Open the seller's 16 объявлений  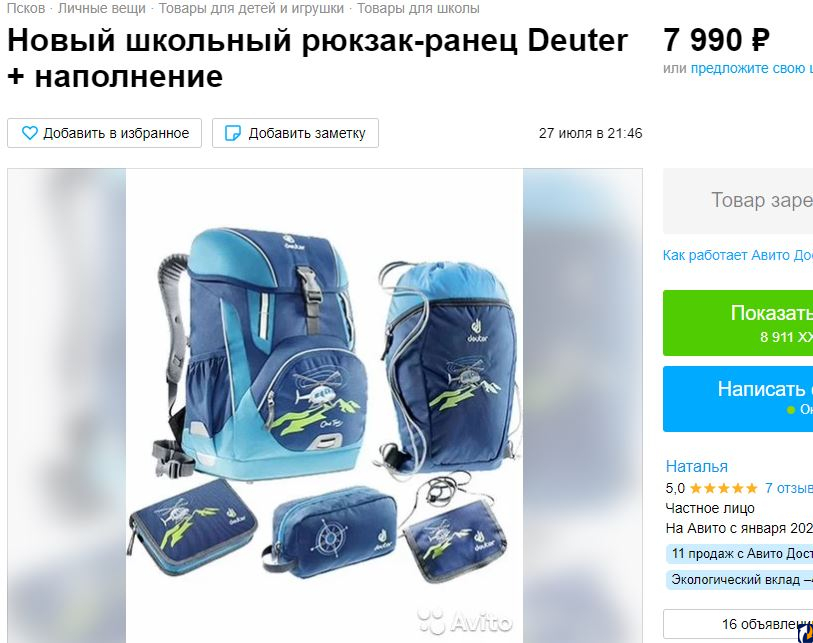[x=738, y=624]
